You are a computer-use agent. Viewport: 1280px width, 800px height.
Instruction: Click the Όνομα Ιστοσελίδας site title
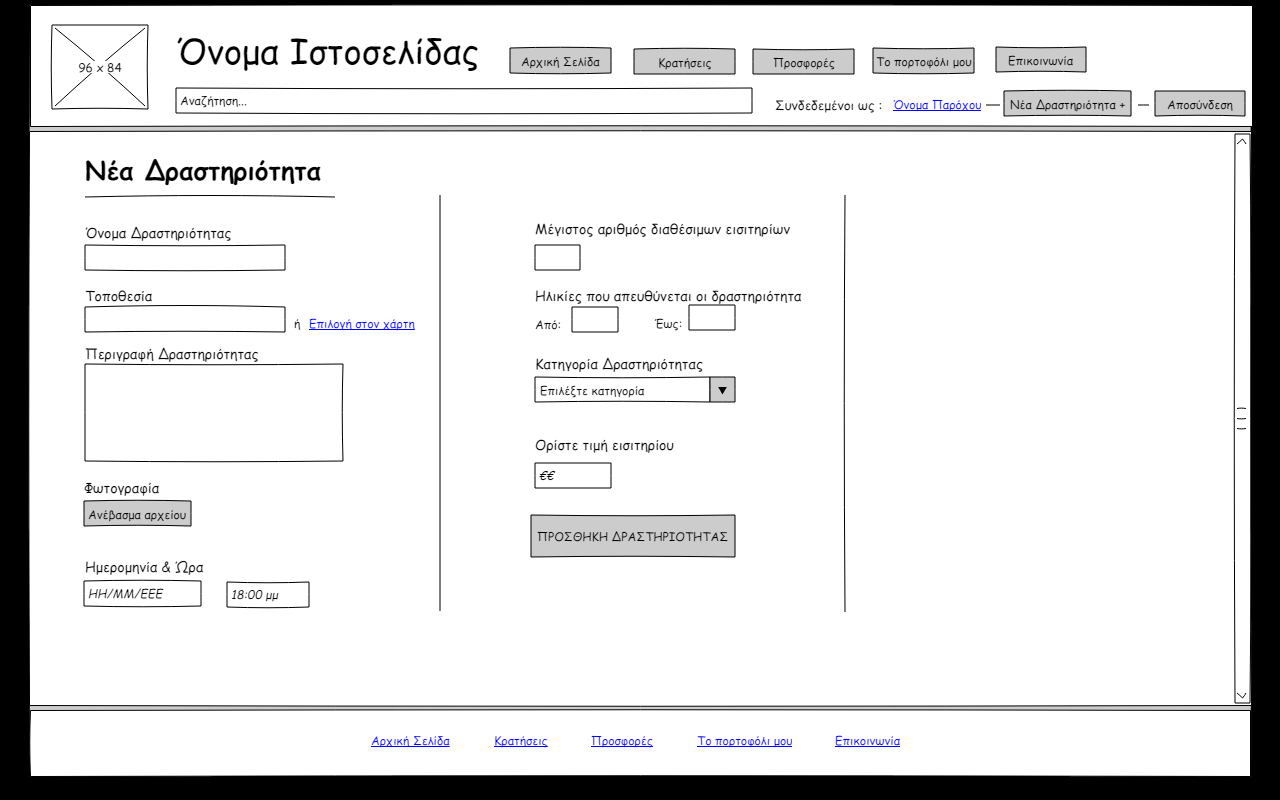[328, 52]
